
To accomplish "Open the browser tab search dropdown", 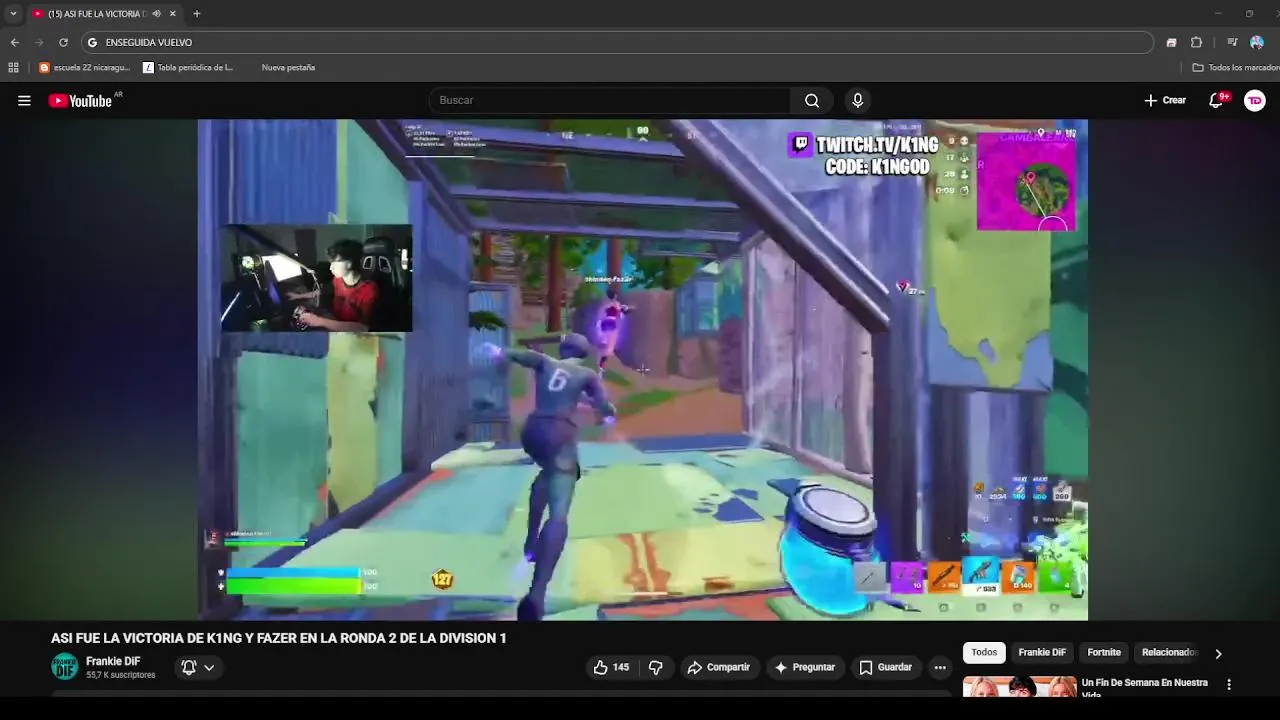I will 13,14.
